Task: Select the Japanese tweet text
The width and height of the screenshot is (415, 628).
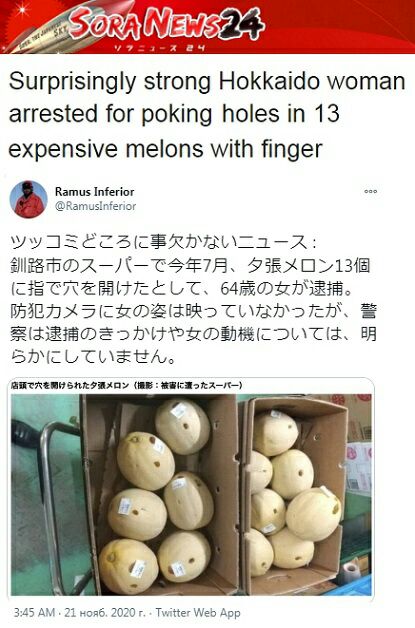Action: click(193, 299)
